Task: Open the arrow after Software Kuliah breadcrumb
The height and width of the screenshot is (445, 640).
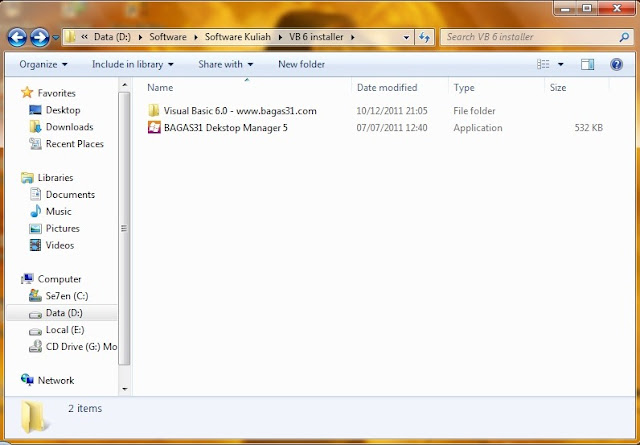Action: click(x=280, y=38)
